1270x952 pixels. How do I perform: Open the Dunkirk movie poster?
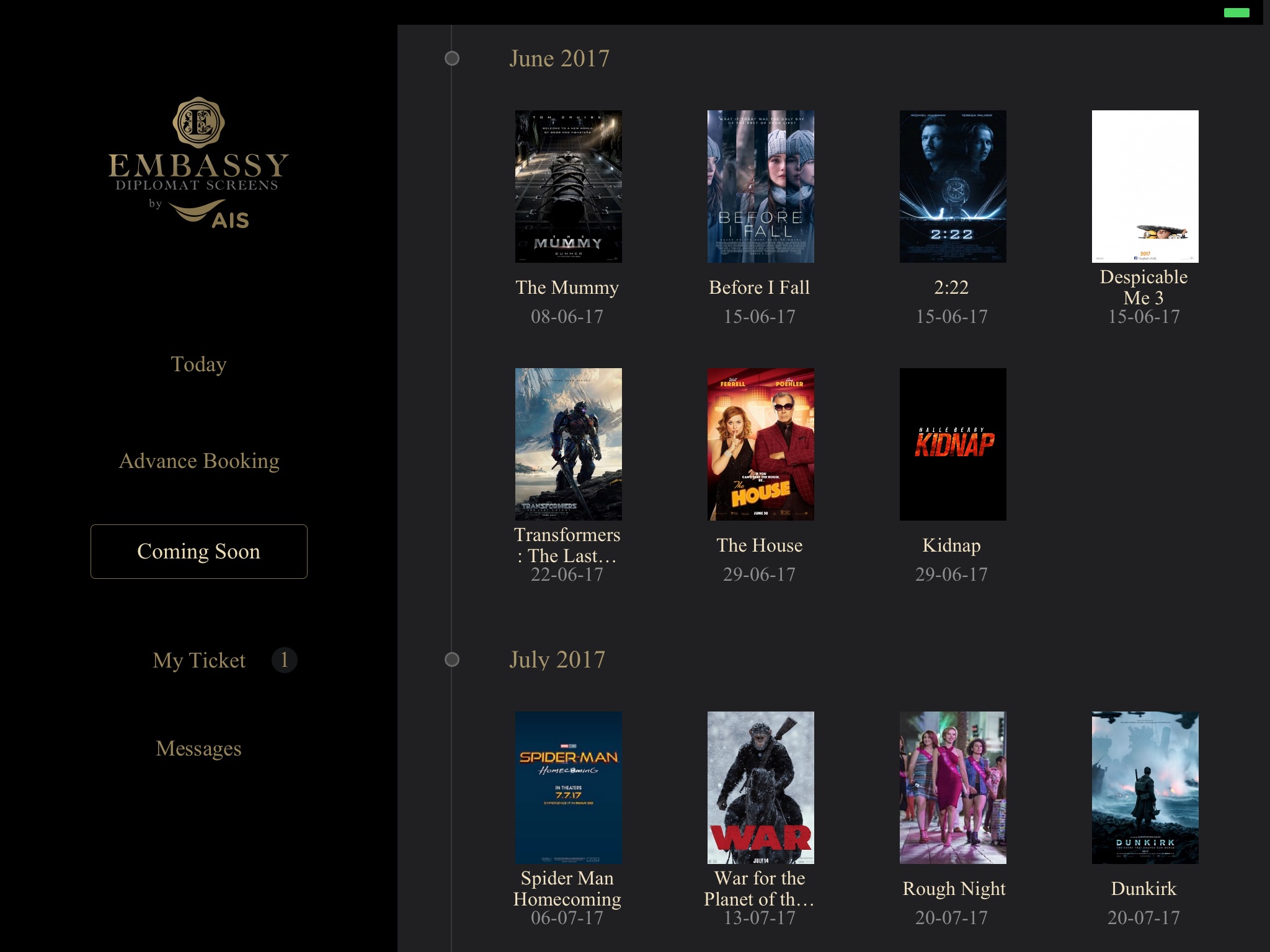pos(1145,788)
